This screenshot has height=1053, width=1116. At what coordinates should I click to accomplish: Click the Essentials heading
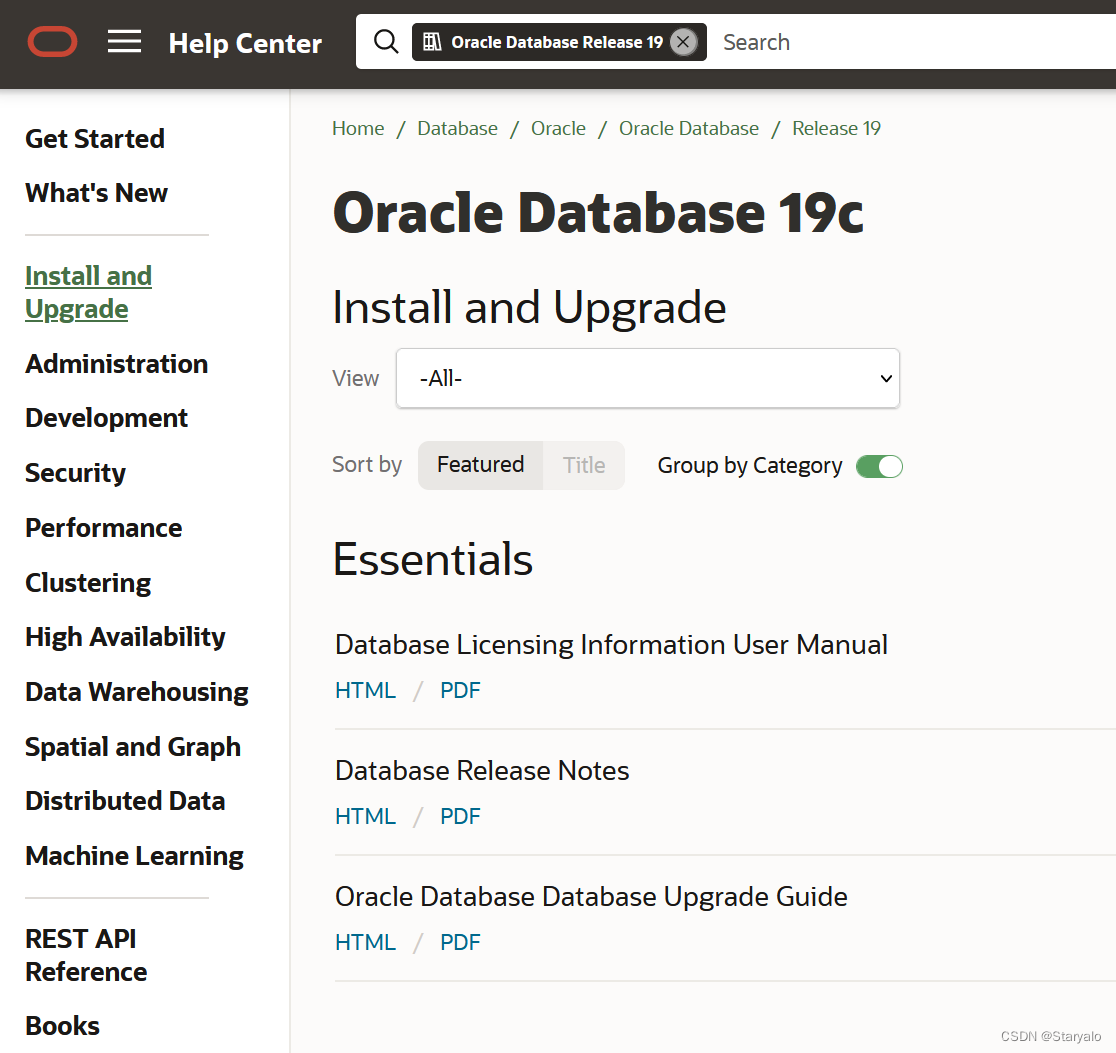point(433,559)
